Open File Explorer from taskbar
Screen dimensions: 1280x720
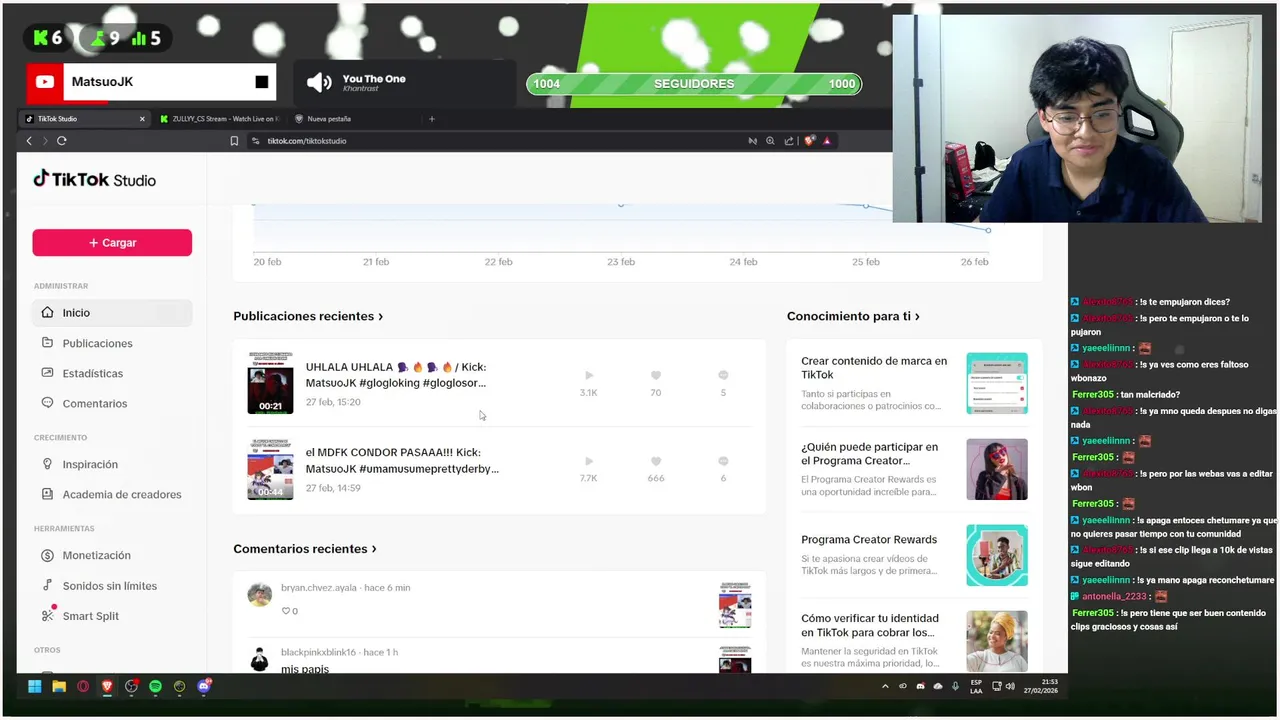pyautogui.click(x=59, y=686)
